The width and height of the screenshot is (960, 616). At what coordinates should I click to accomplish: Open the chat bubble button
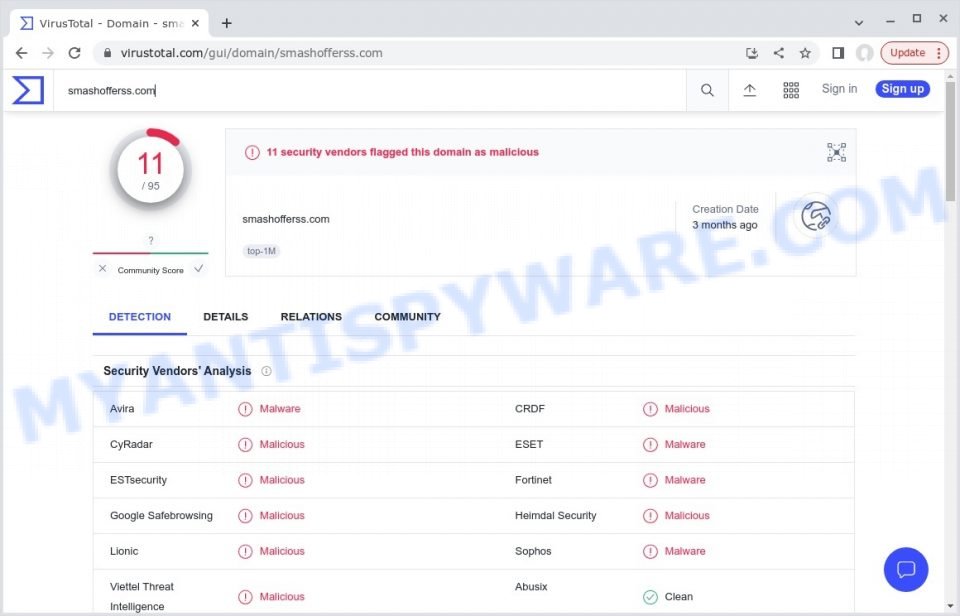[906, 569]
